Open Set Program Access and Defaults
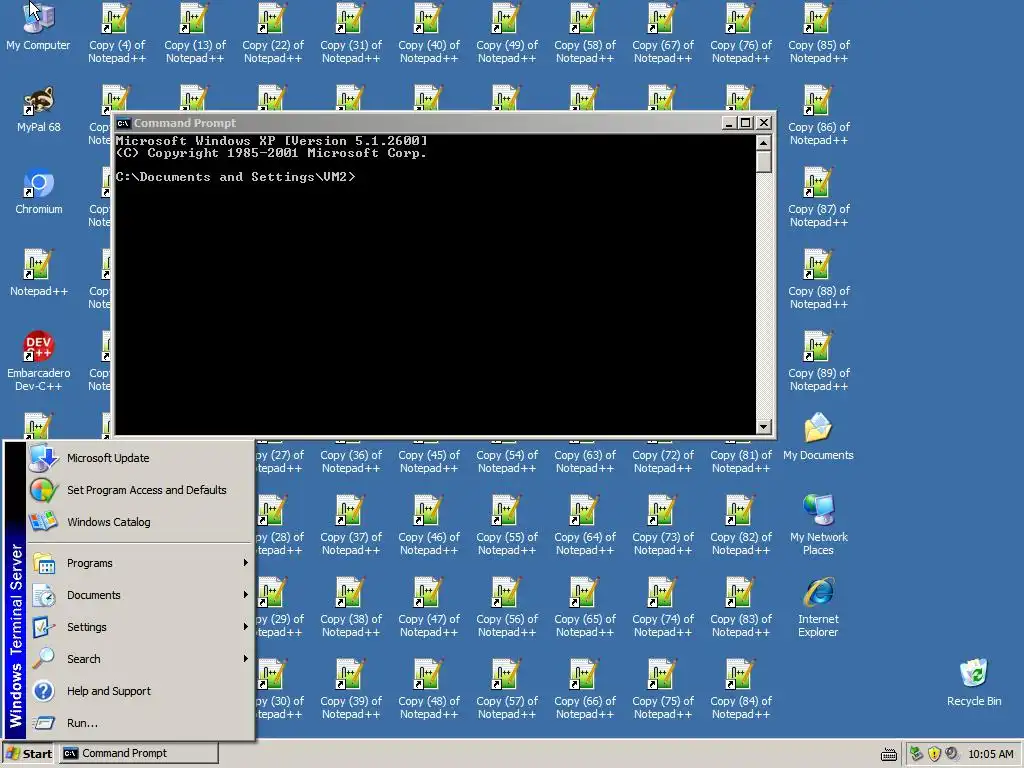This screenshot has height=768, width=1024. [x=139, y=490]
